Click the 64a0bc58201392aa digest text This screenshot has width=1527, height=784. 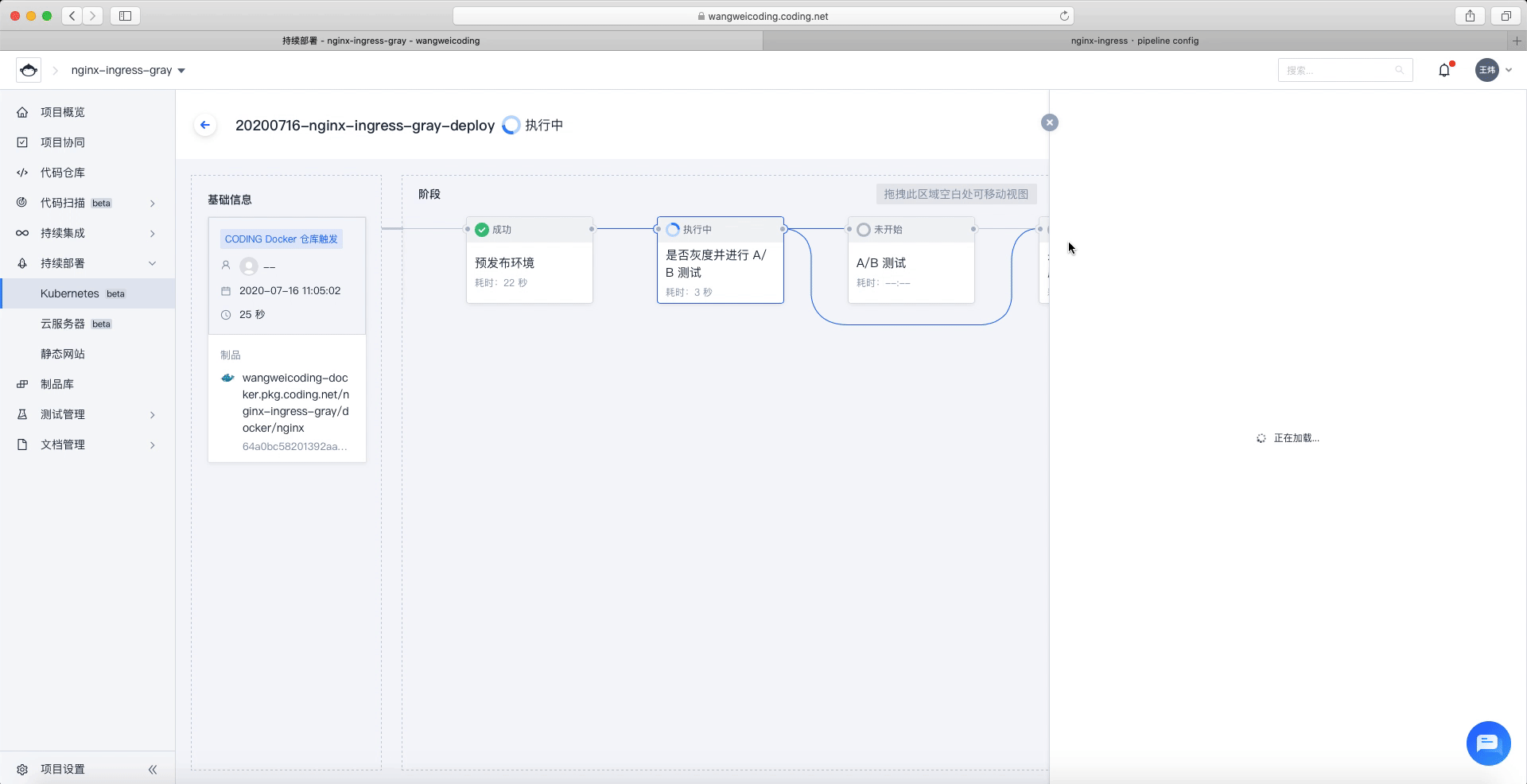click(294, 446)
